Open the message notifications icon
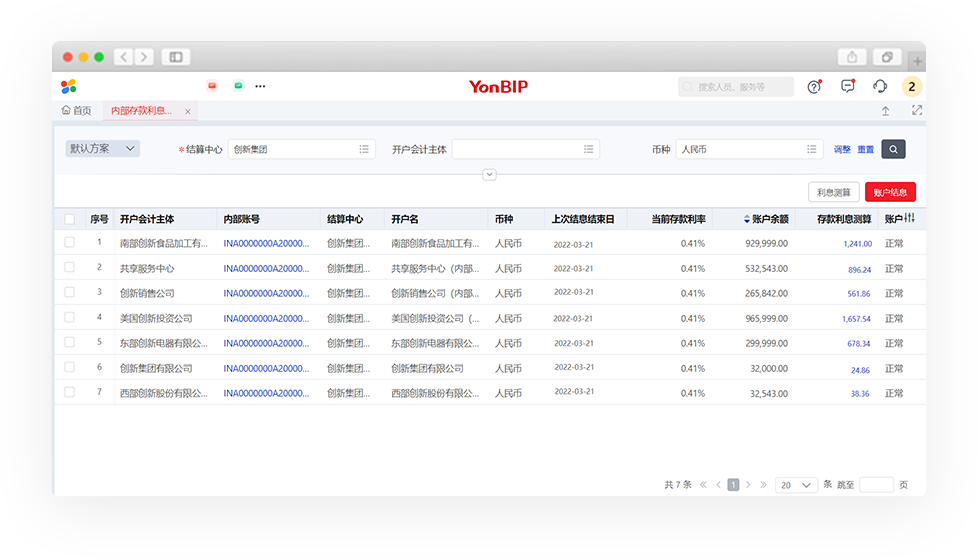Image resolution: width=978 pixels, height=558 pixels. tap(848, 87)
